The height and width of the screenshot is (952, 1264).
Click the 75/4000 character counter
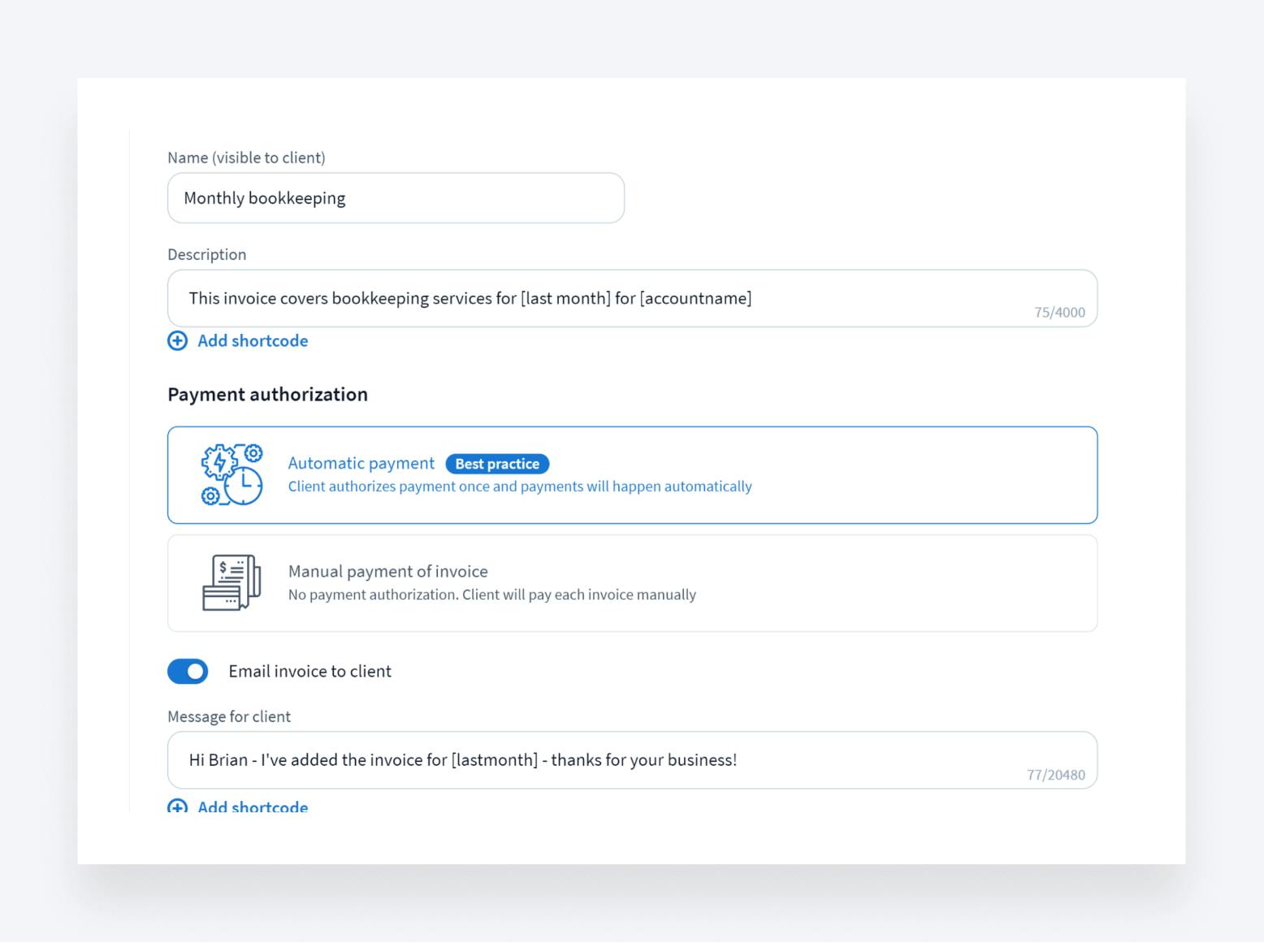pos(1059,313)
